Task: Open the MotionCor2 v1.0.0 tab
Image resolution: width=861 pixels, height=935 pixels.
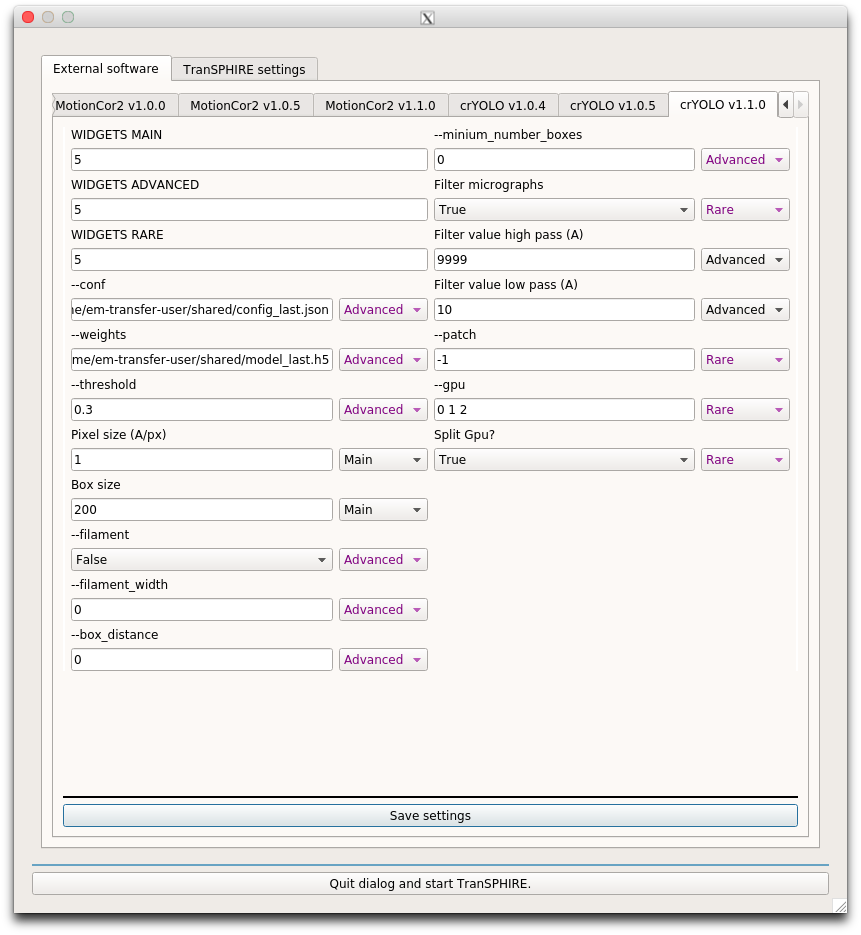Action: coord(115,104)
